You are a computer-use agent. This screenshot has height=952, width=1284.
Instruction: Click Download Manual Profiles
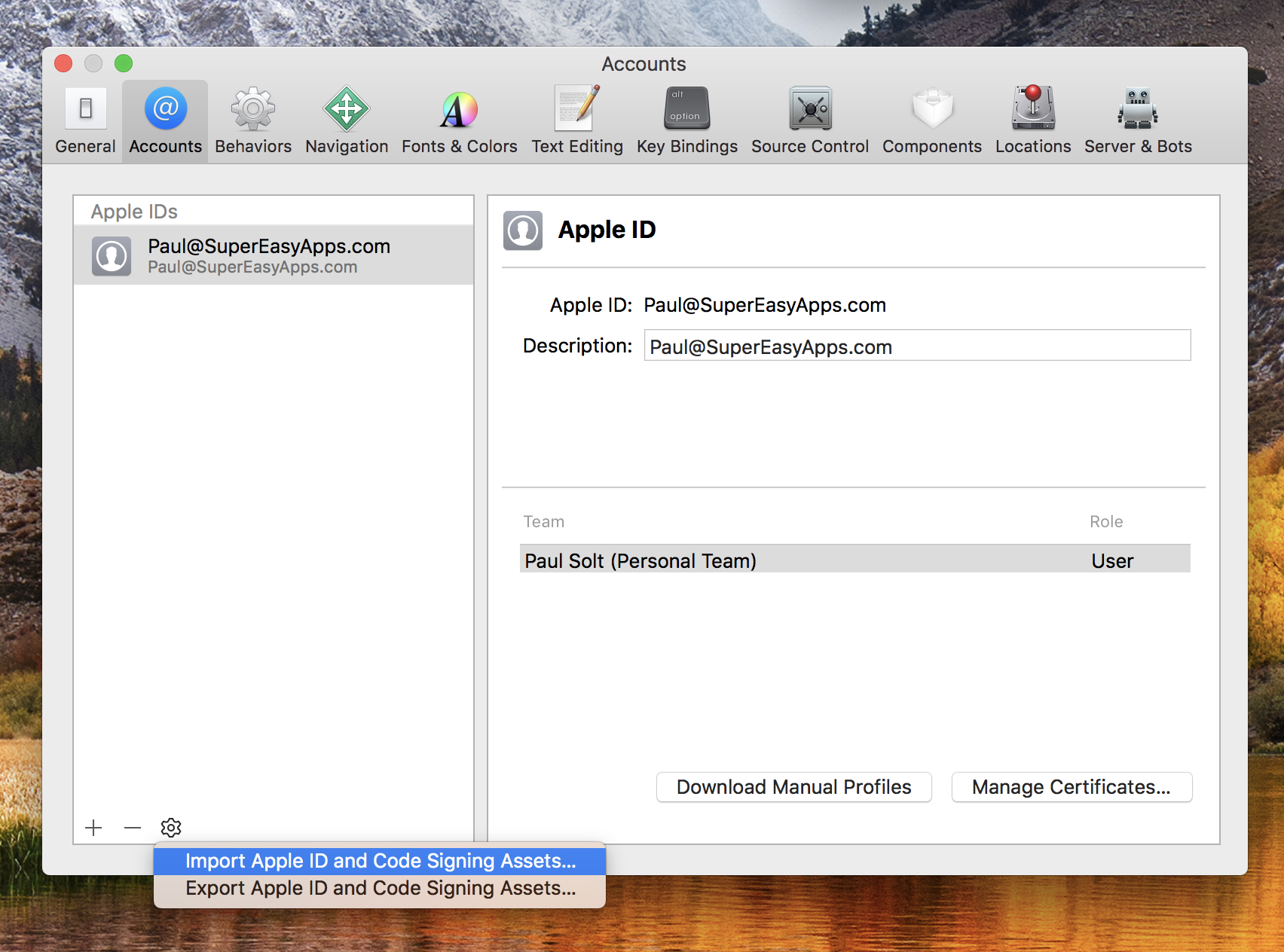793,786
